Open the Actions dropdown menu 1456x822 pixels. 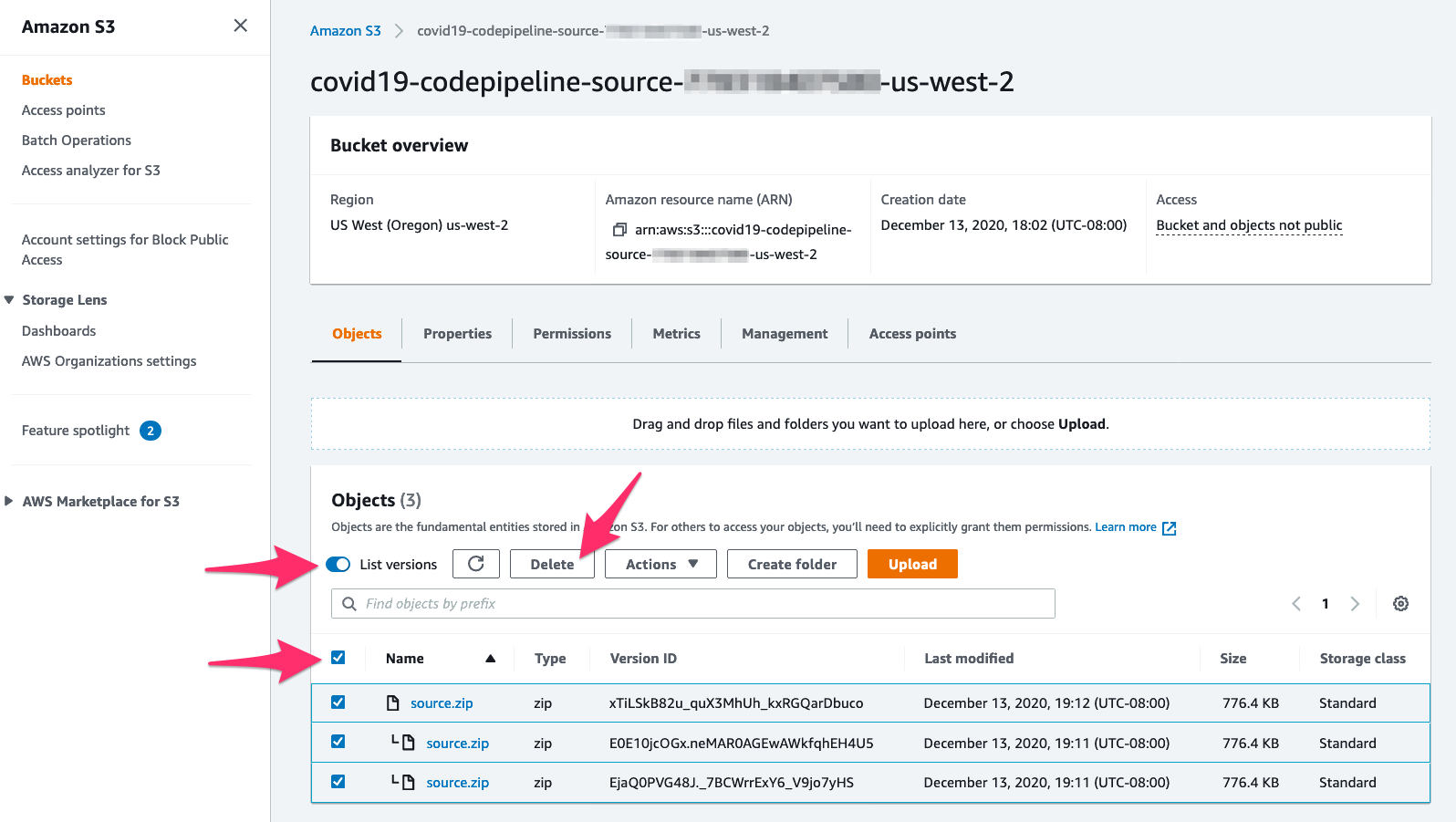coord(660,564)
